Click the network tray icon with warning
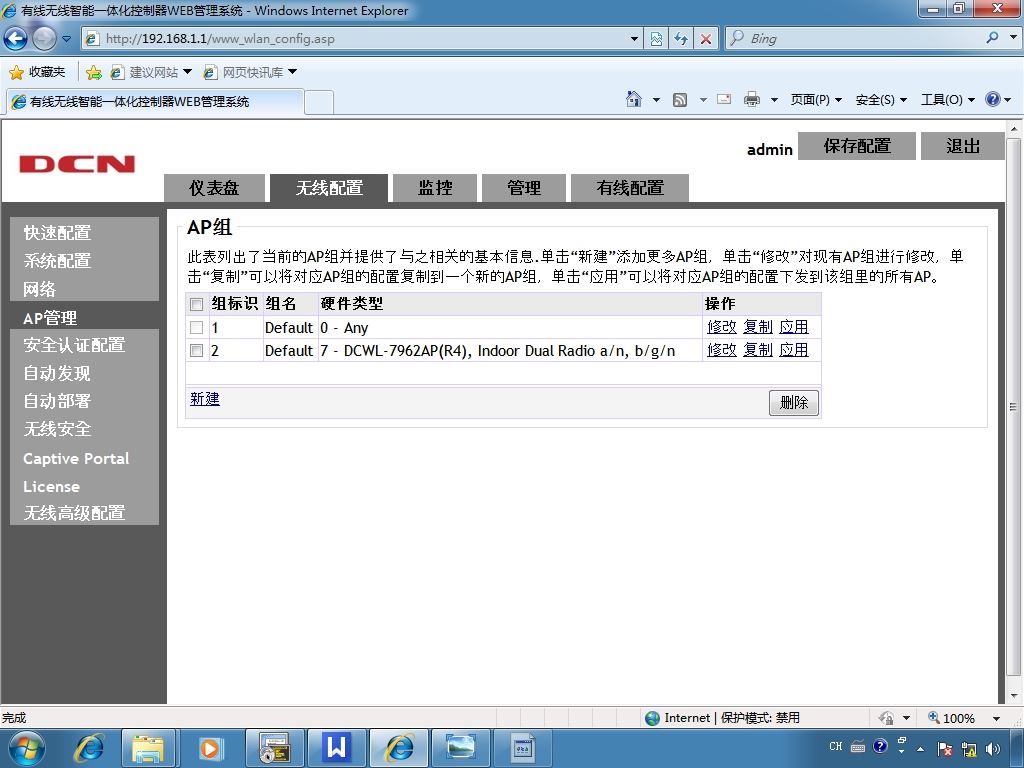The width and height of the screenshot is (1024, 768). 969,748
